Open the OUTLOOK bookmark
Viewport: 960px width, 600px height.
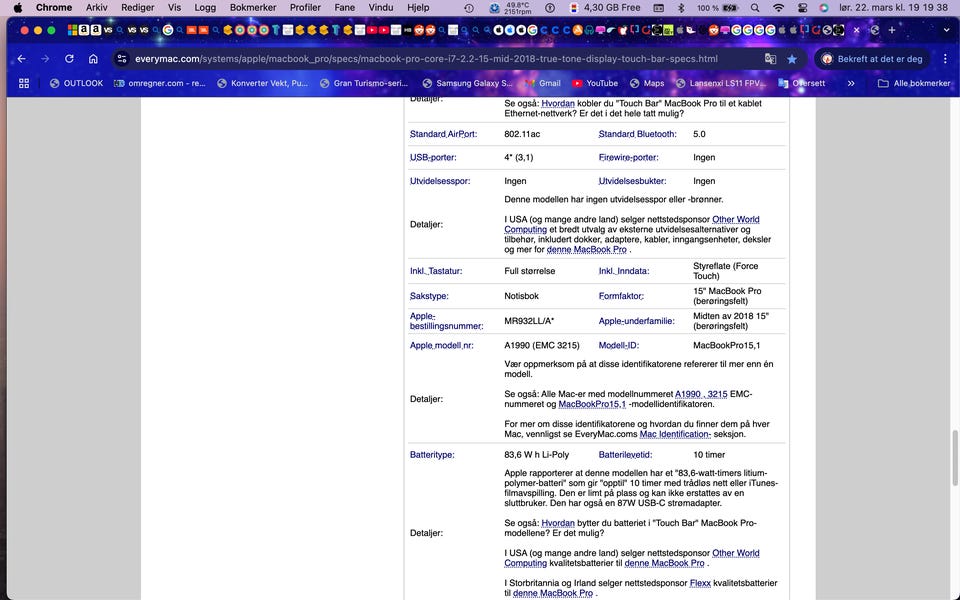(77, 83)
